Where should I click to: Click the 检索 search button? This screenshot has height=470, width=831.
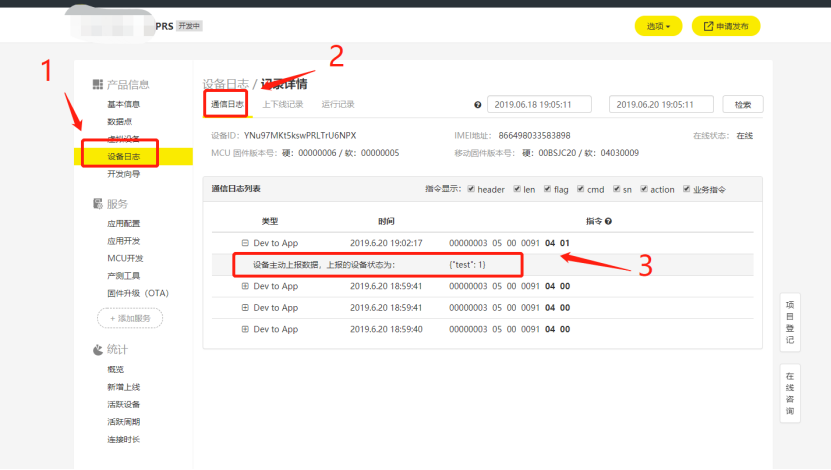[742, 104]
